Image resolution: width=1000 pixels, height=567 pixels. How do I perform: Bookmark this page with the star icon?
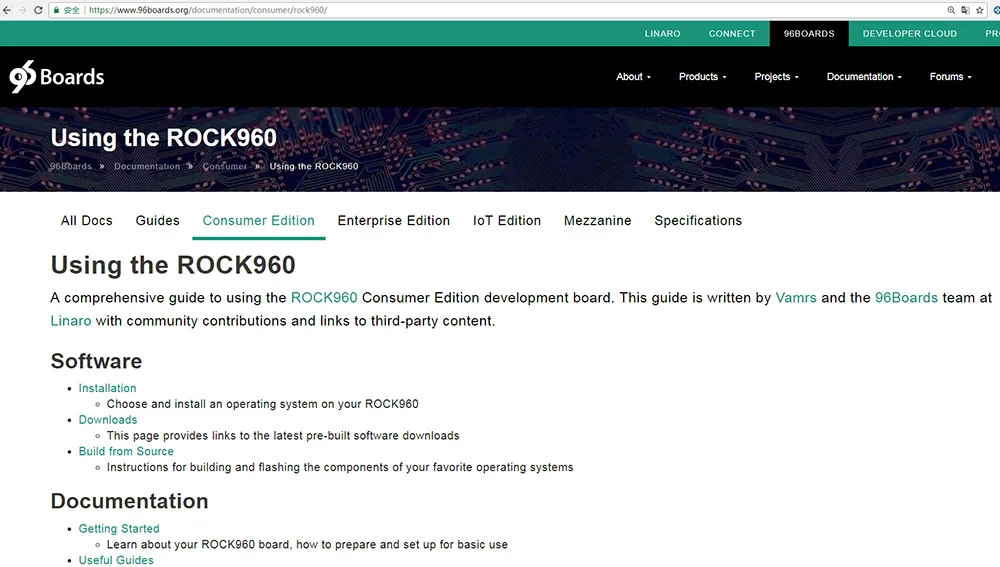(x=980, y=10)
